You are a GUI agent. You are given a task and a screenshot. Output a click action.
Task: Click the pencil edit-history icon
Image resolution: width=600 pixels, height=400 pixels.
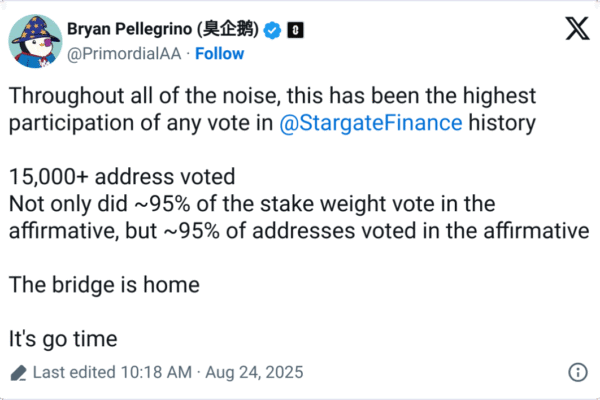coord(17,373)
